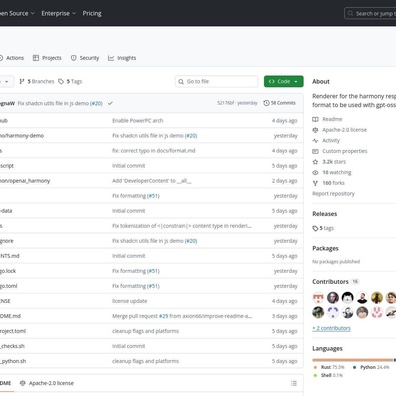
Task: Click Report repository
Action: [x=333, y=194]
